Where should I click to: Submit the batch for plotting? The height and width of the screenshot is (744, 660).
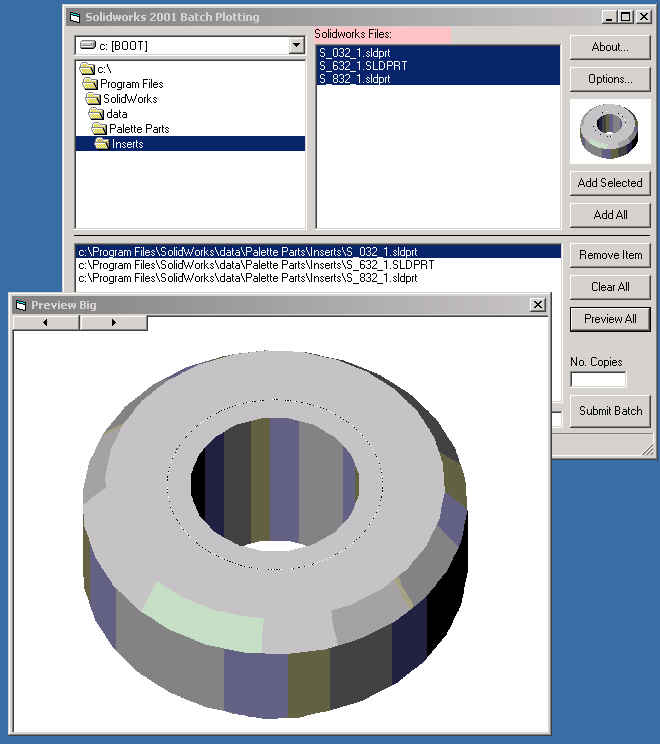point(609,411)
